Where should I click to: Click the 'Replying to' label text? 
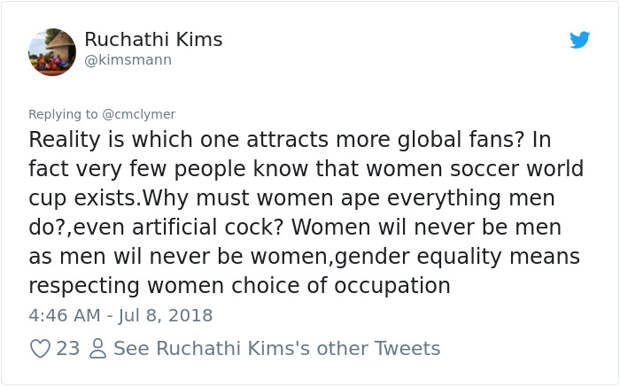tap(63, 114)
